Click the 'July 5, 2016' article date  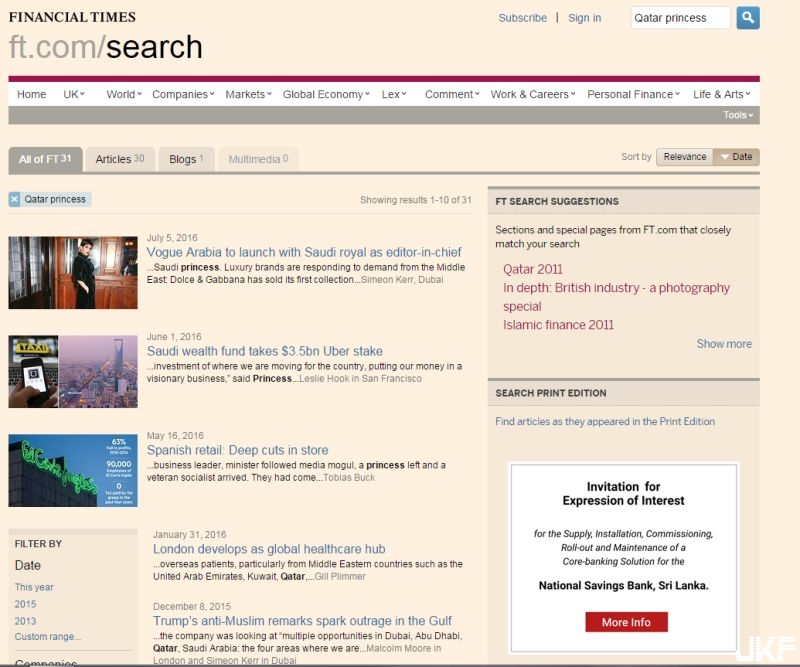[172, 238]
